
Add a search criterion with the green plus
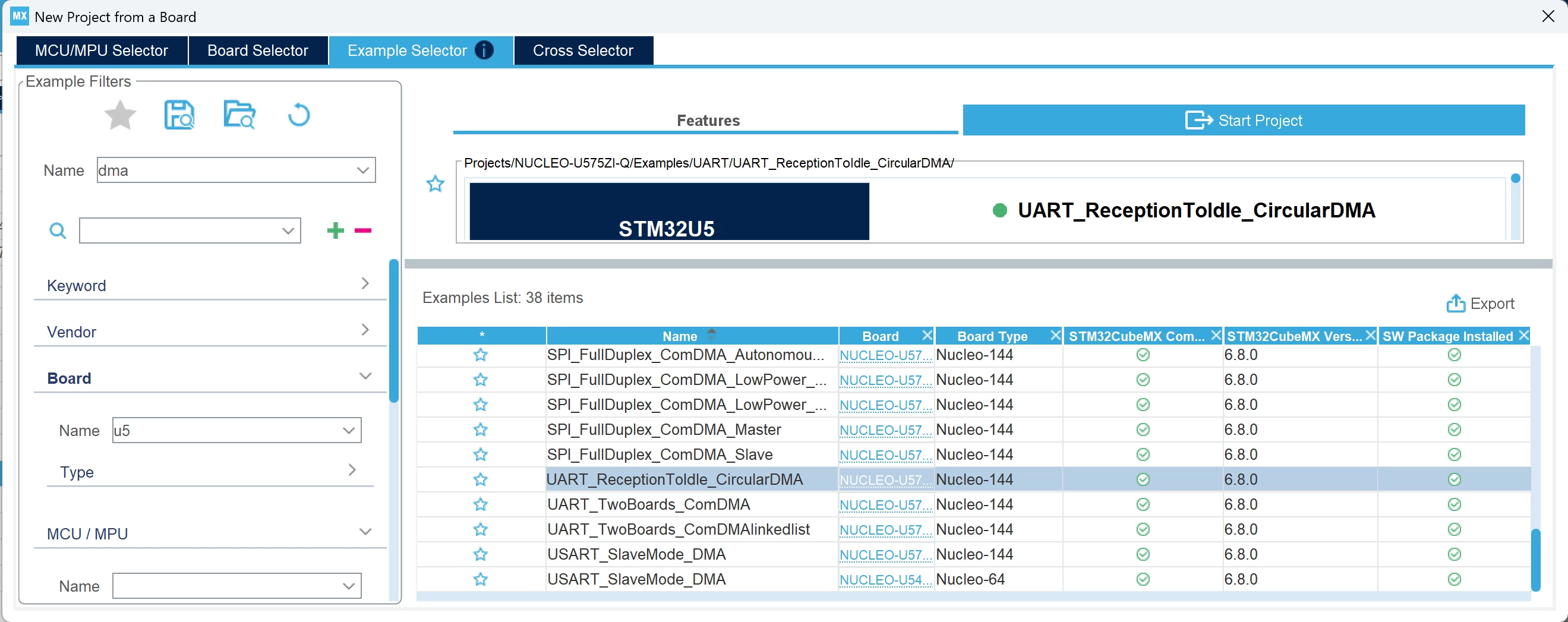(x=335, y=230)
